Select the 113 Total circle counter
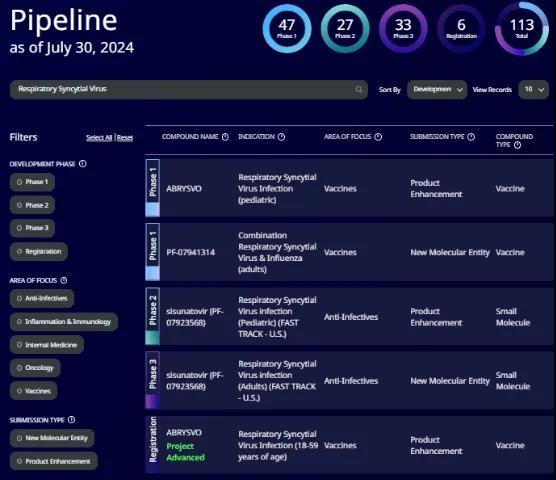Viewport: 556px width, 480px height. 522,28
